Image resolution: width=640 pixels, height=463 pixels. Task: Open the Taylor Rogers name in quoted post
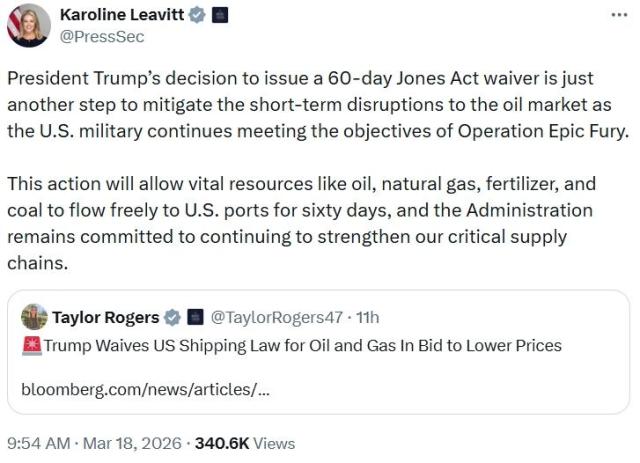pyautogui.click(x=105, y=318)
